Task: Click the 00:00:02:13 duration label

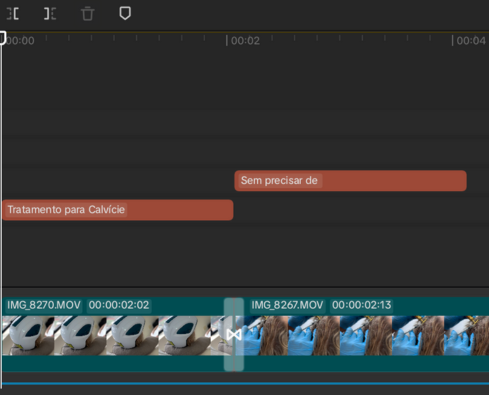Action: pyautogui.click(x=362, y=305)
